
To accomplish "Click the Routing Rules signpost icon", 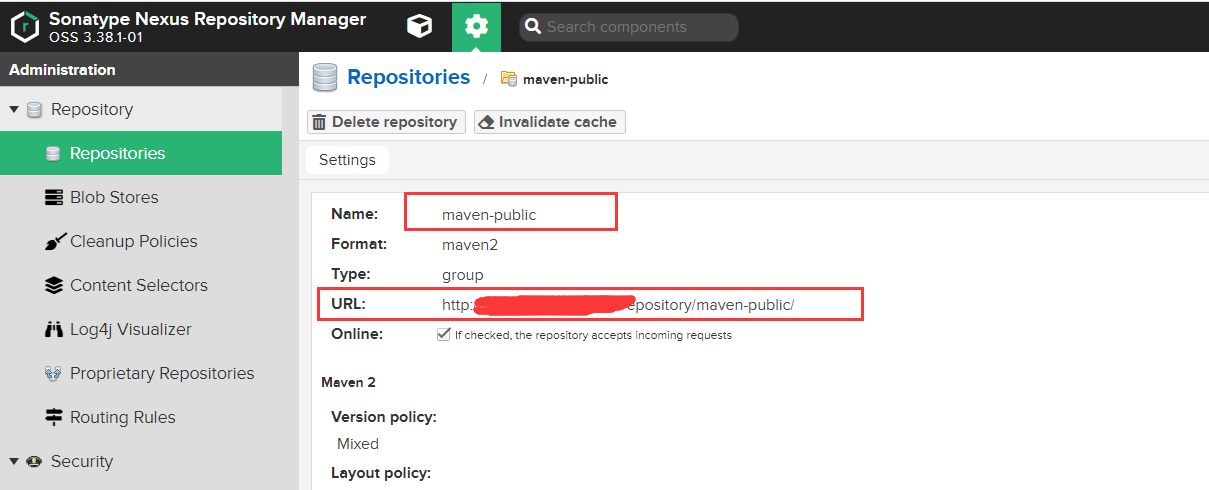I will 54,417.
